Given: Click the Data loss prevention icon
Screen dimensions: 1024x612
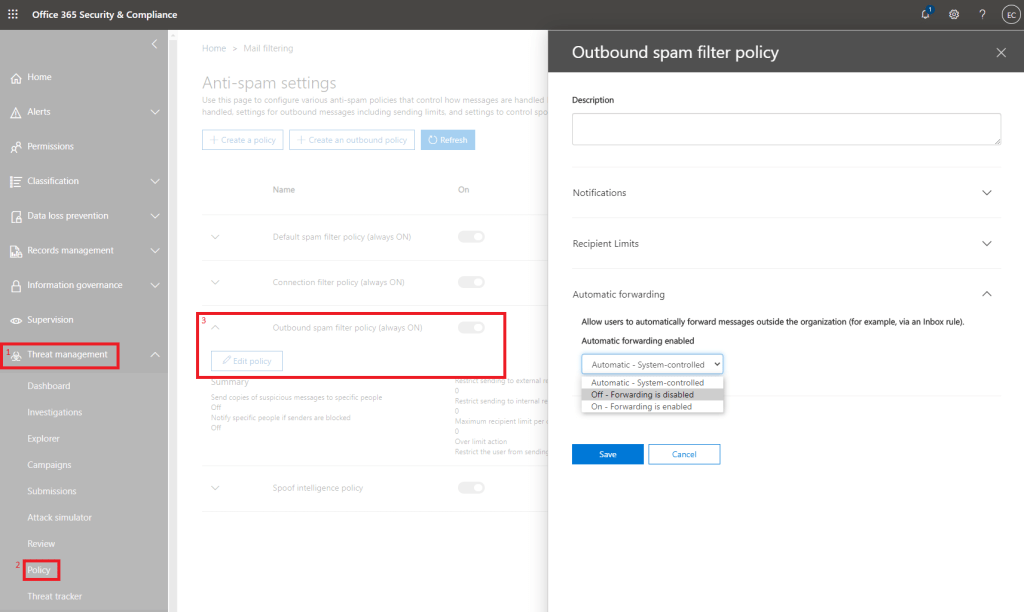Looking at the screenshot, I should pos(16,216).
